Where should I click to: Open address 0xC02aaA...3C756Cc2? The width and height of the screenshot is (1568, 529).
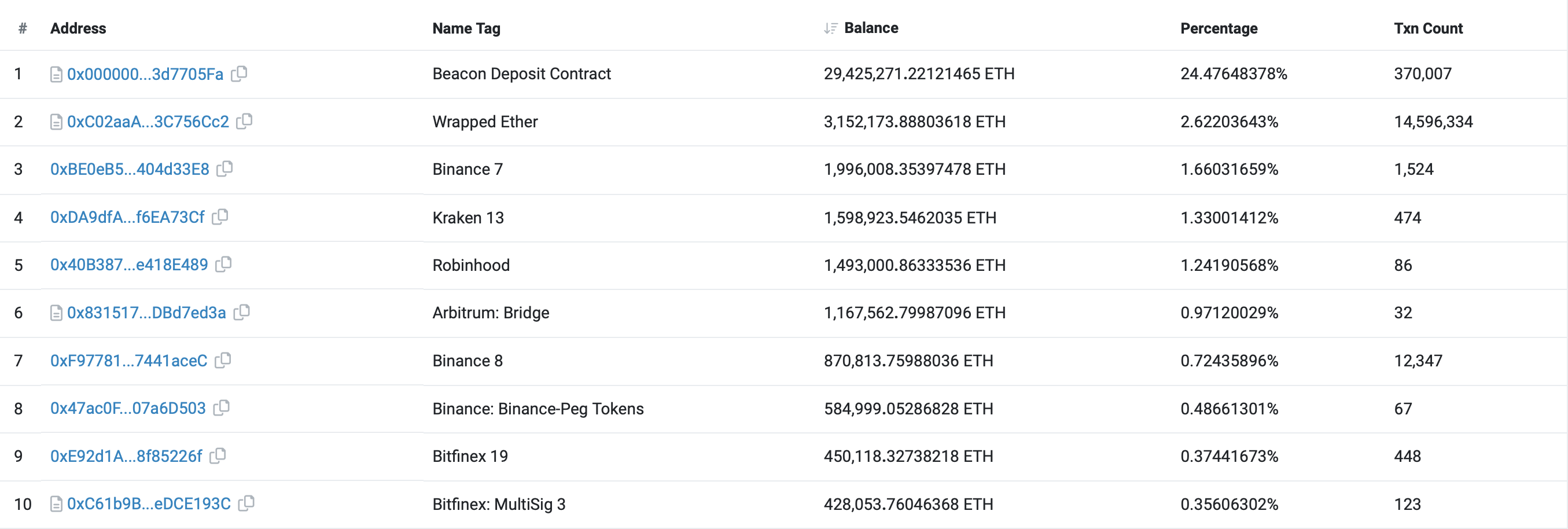[148, 122]
